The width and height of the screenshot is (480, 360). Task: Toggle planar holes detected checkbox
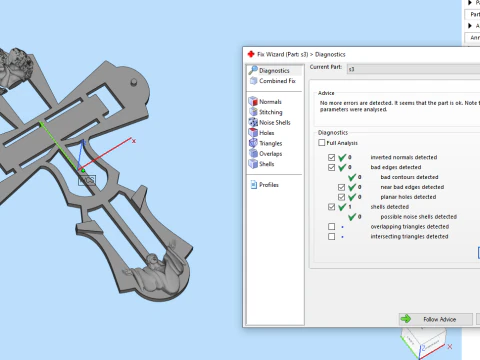[341, 197]
